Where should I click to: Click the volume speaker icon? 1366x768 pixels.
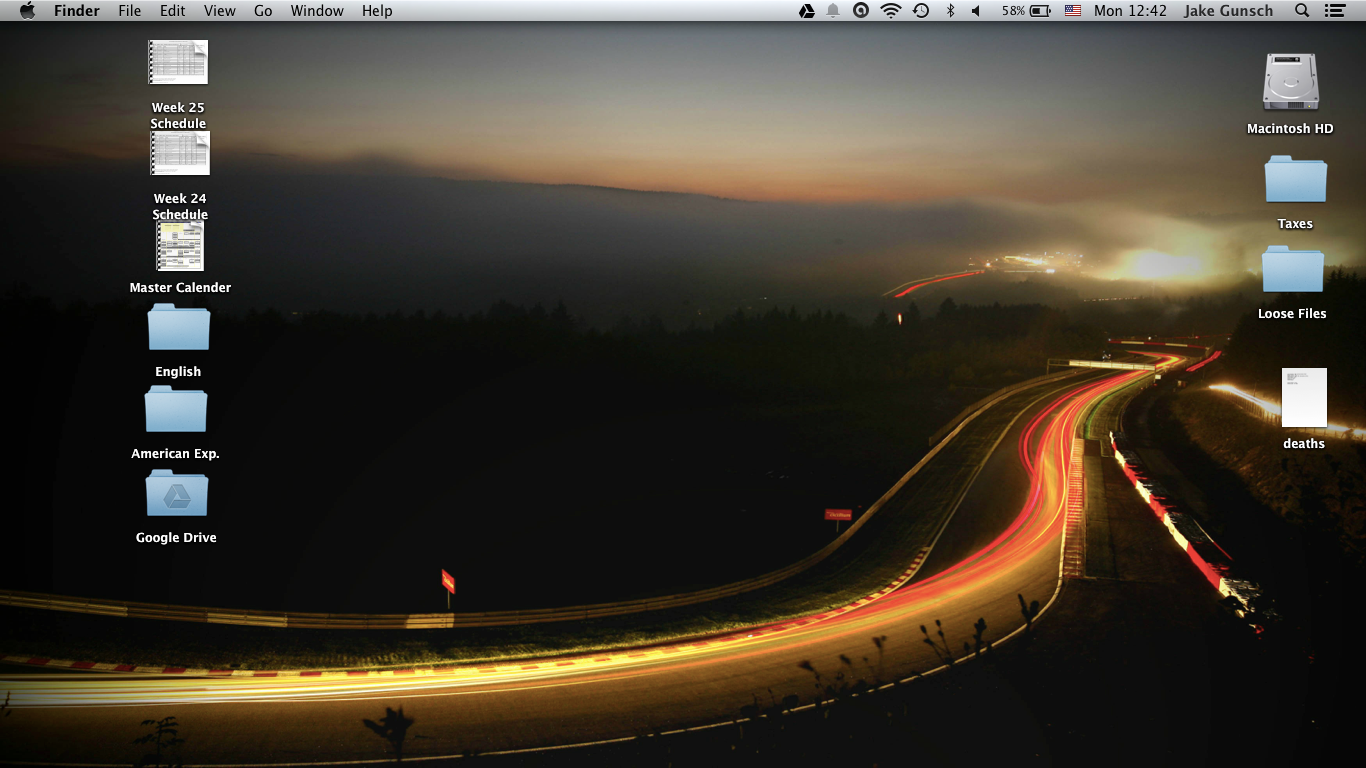click(x=976, y=11)
